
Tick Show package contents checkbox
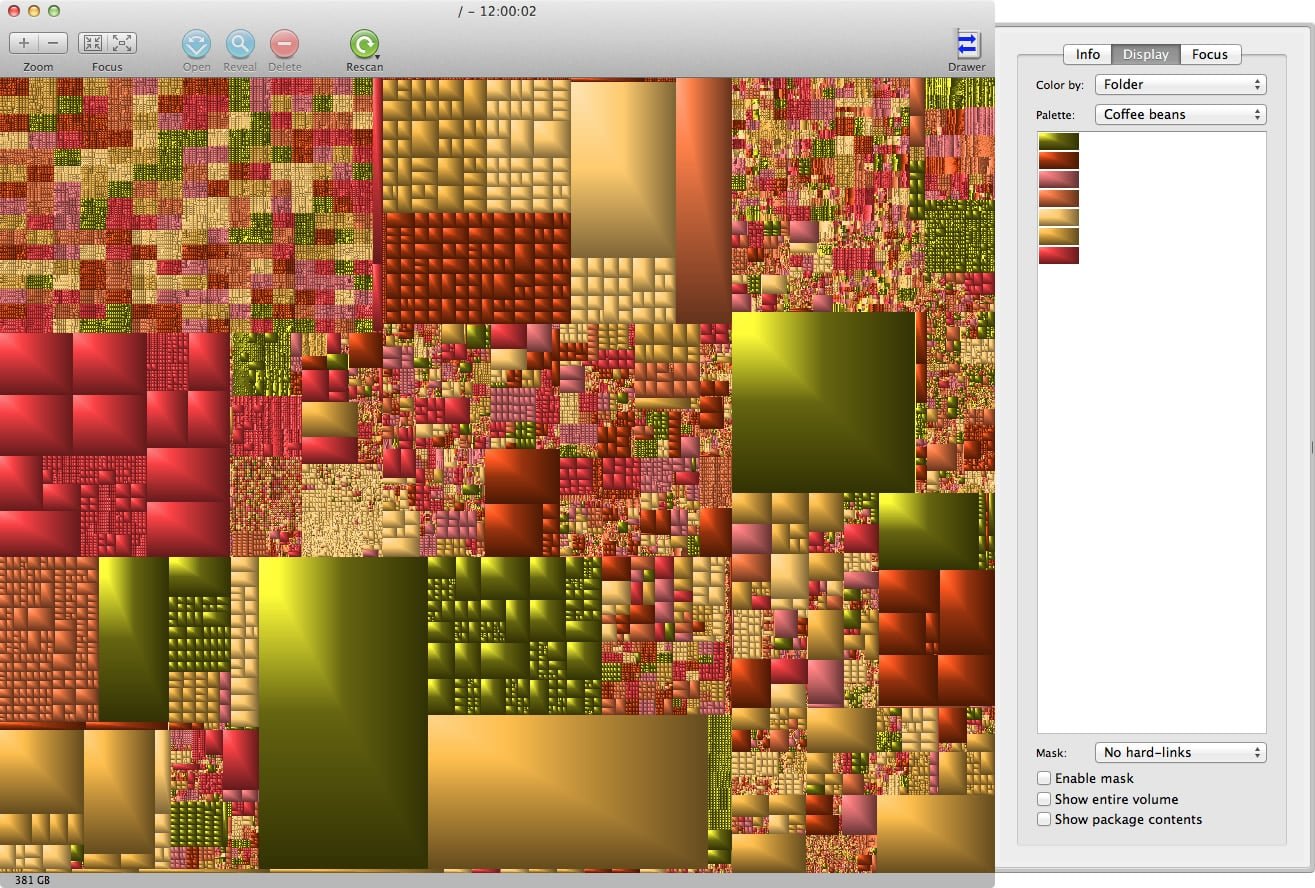[x=1044, y=819]
